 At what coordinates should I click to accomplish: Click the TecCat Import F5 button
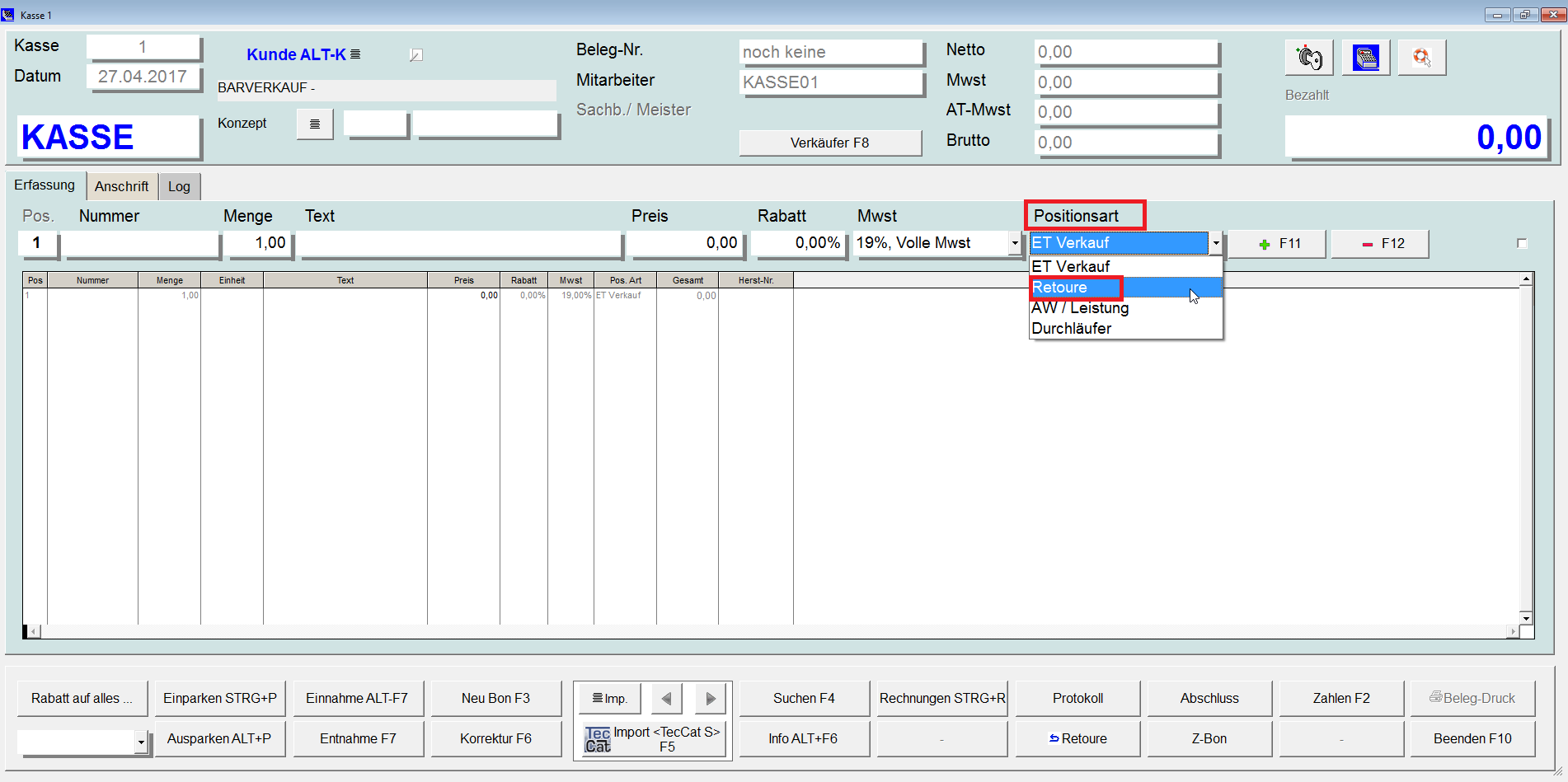(x=652, y=739)
